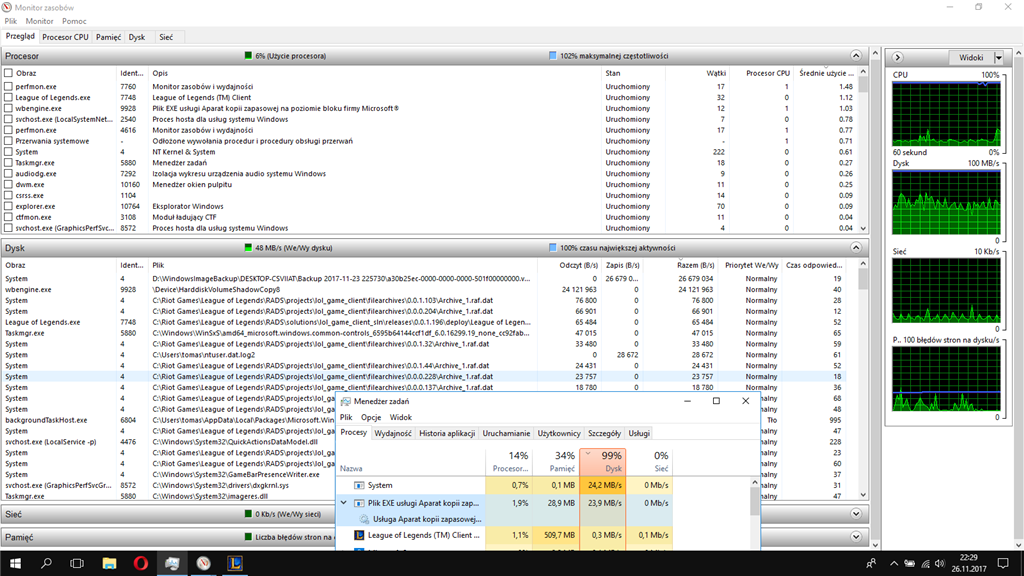Expand the Sieć section

click(856, 514)
